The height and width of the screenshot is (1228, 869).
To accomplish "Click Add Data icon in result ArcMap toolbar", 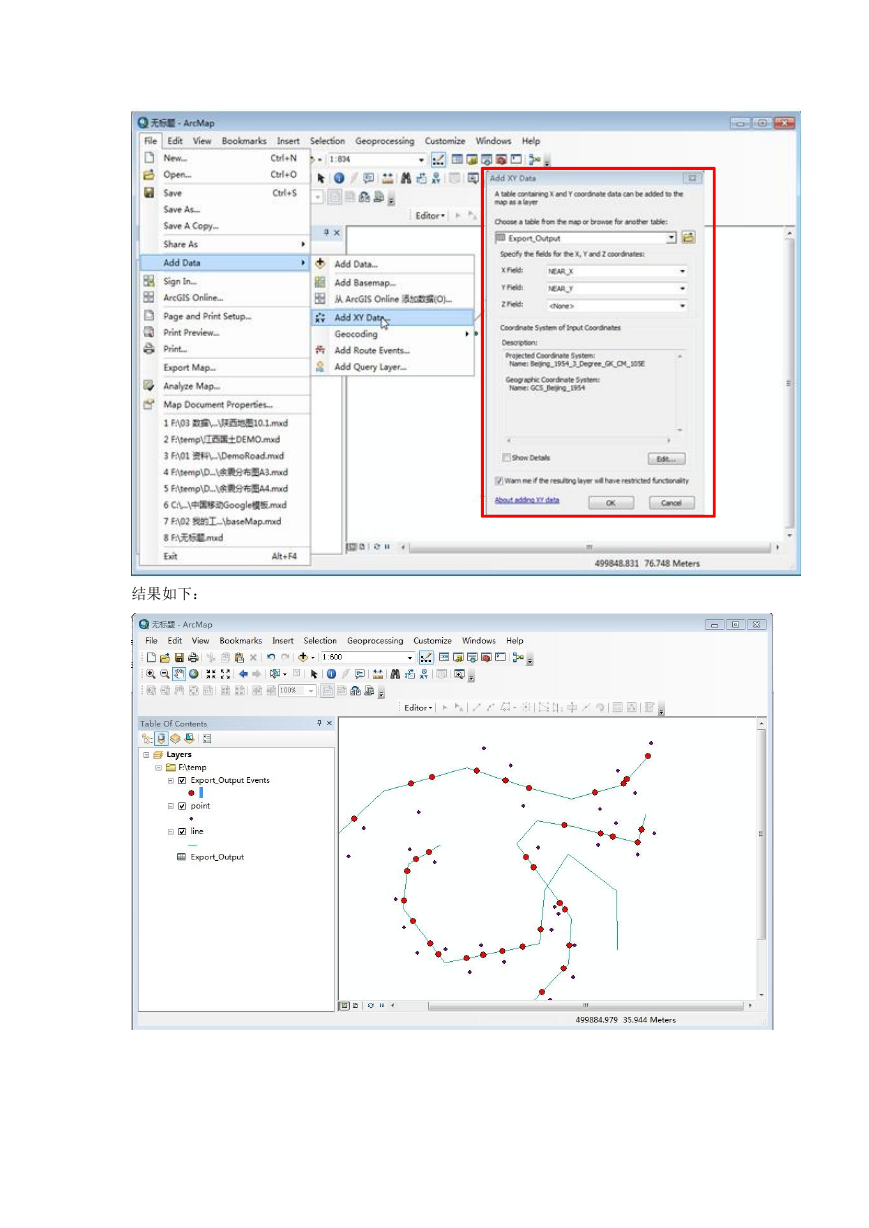I will (x=302, y=657).
